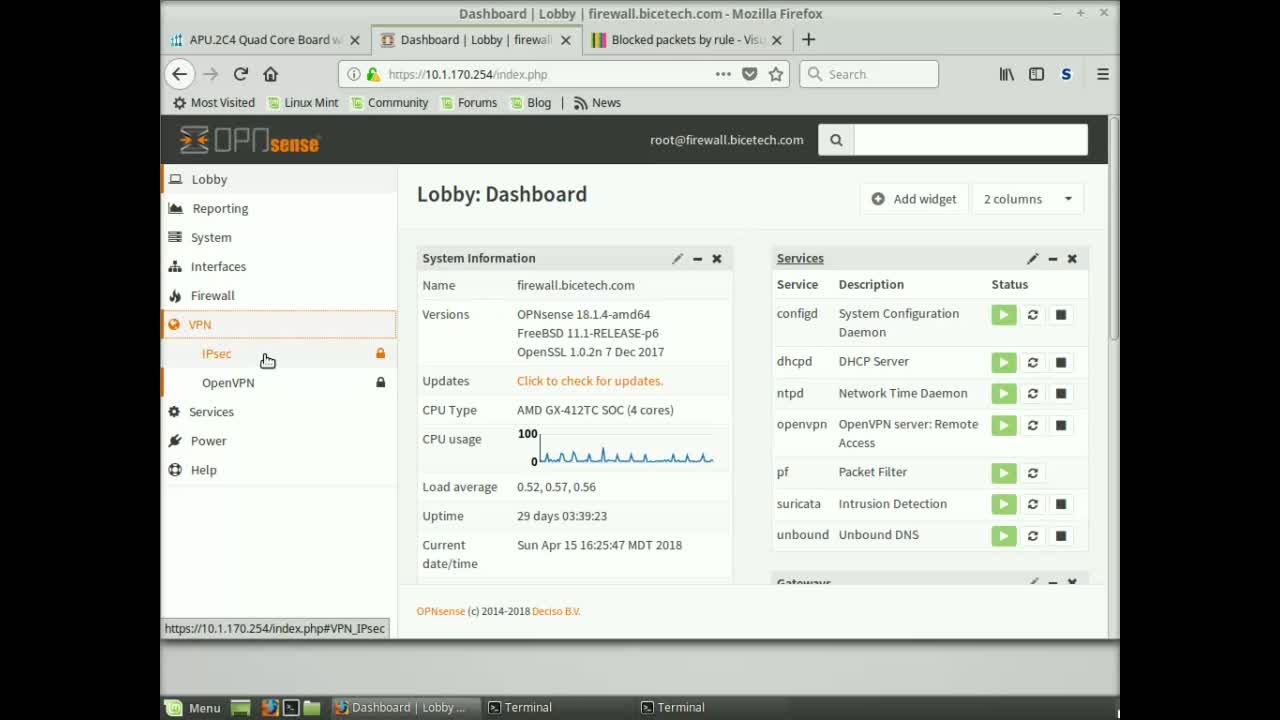Viewport: 1280px width, 720px height.
Task: Expand the Help menu
Action: (279, 469)
